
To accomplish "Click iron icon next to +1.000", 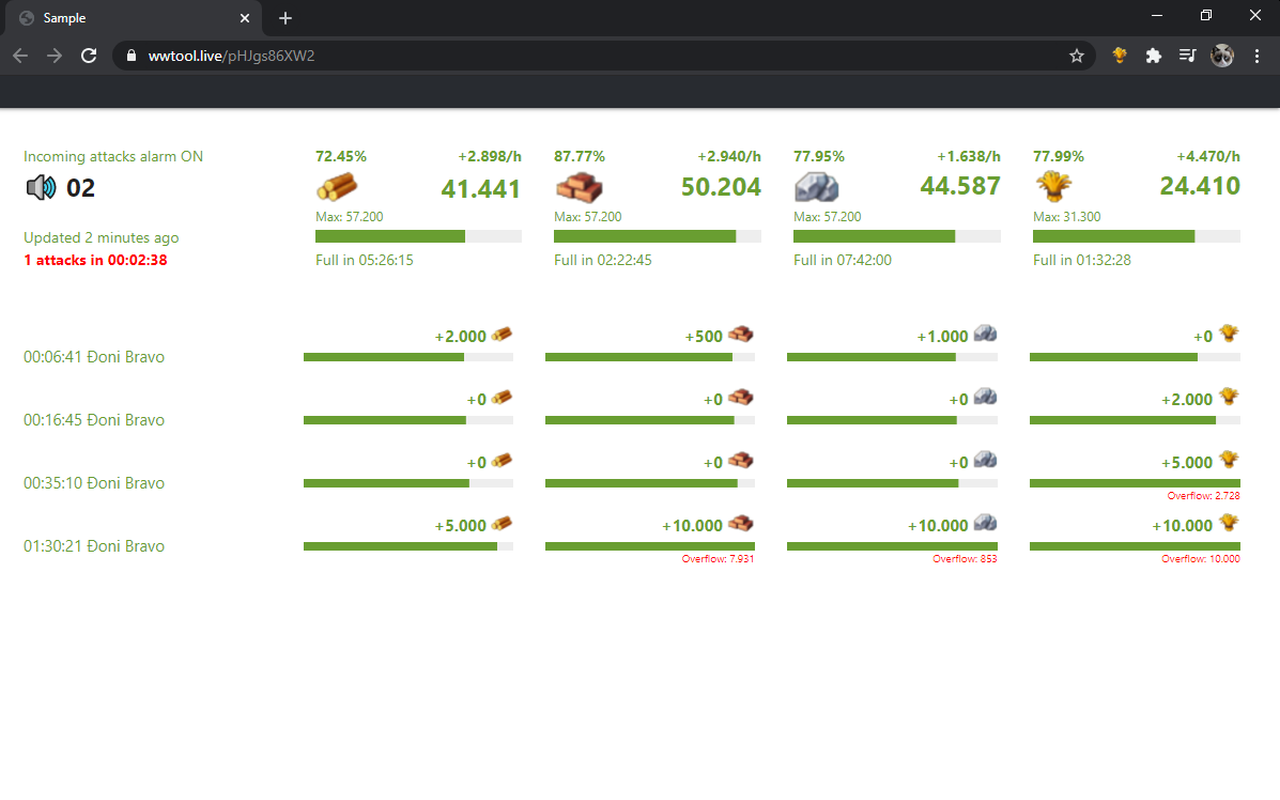I will [x=985, y=334].
